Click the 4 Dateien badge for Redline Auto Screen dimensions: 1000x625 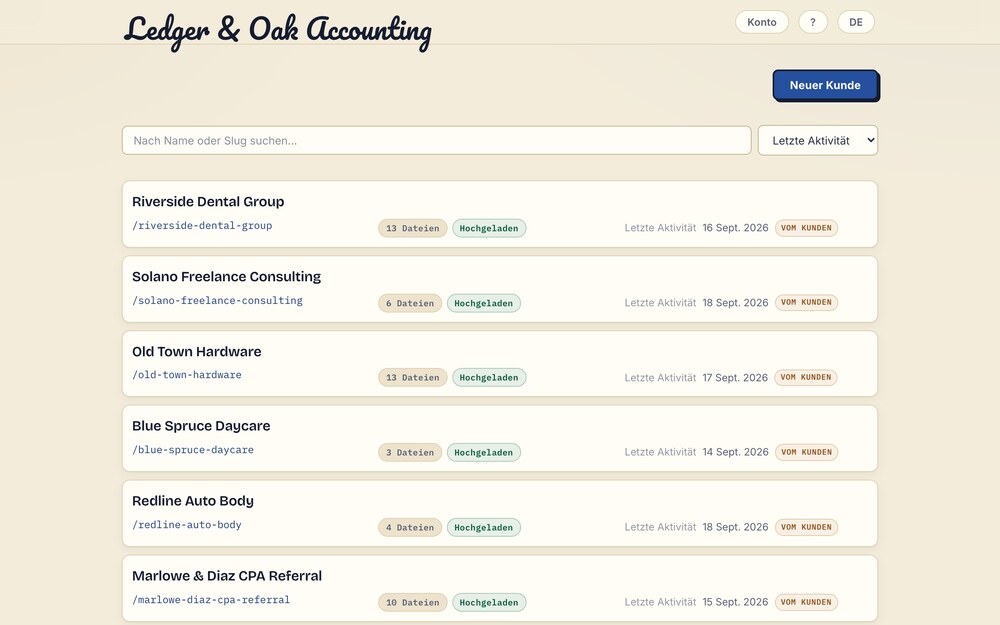pos(410,527)
